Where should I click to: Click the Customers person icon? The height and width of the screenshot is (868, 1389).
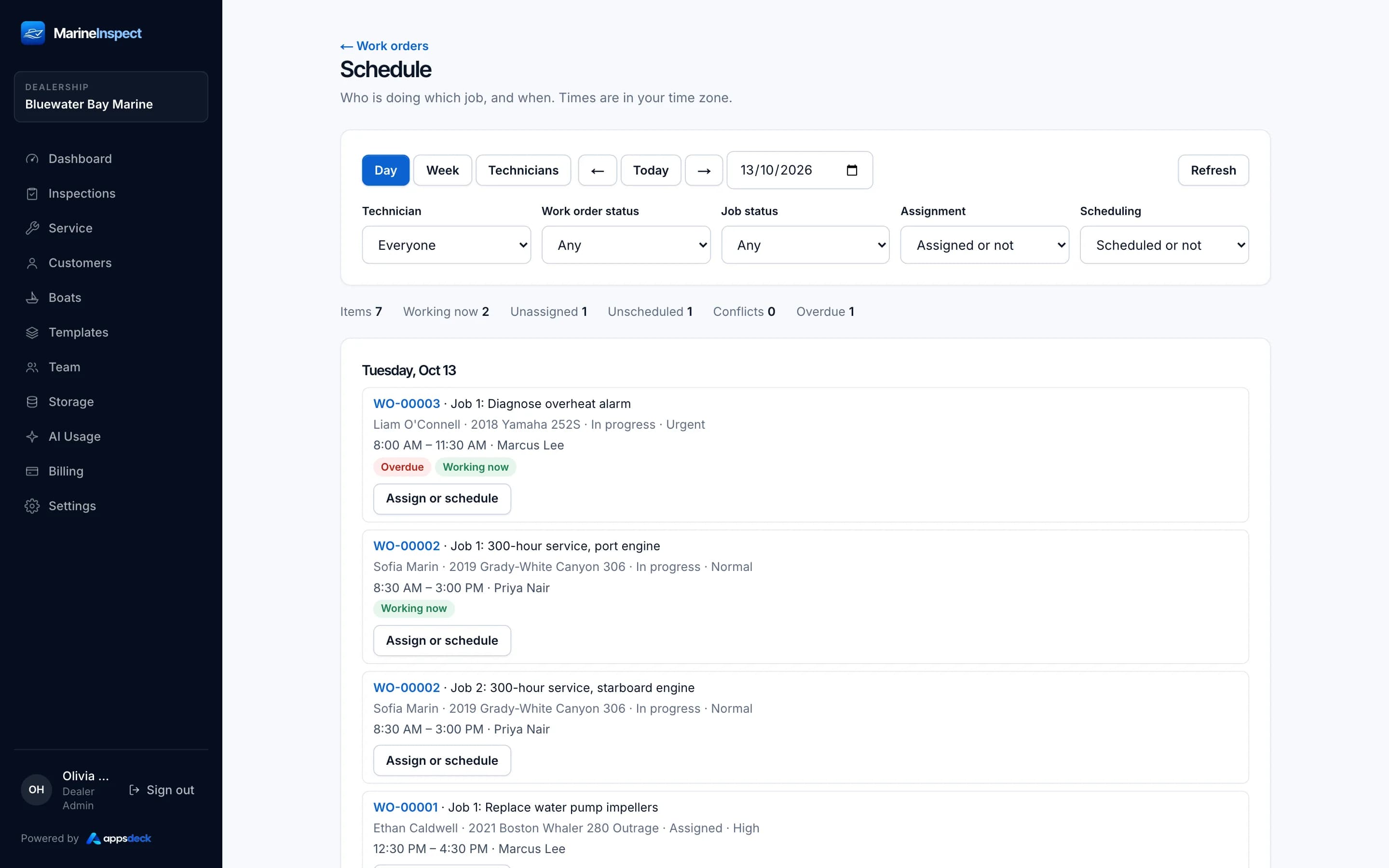click(x=32, y=263)
